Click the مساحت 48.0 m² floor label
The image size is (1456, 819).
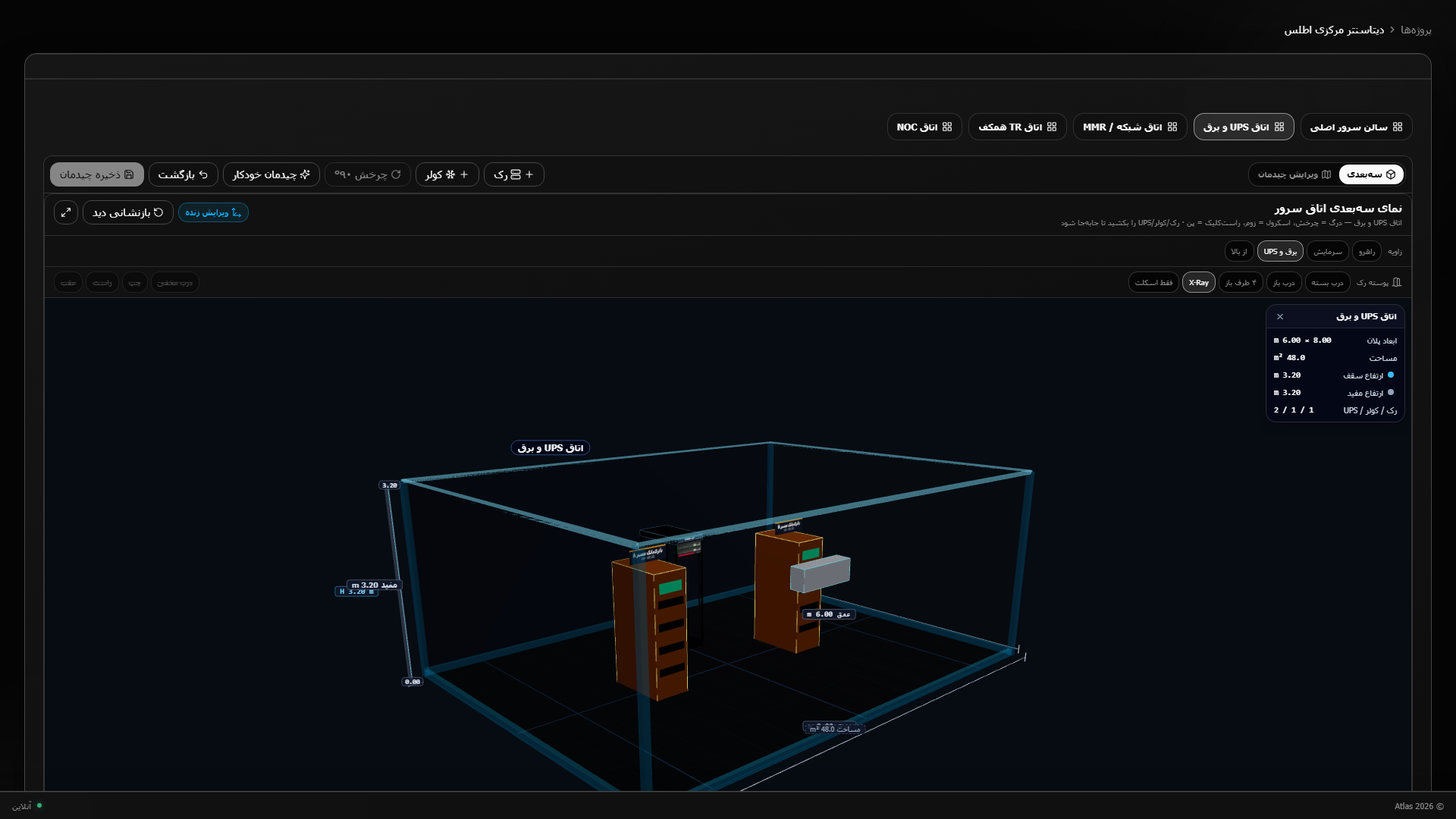pyautogui.click(x=834, y=729)
